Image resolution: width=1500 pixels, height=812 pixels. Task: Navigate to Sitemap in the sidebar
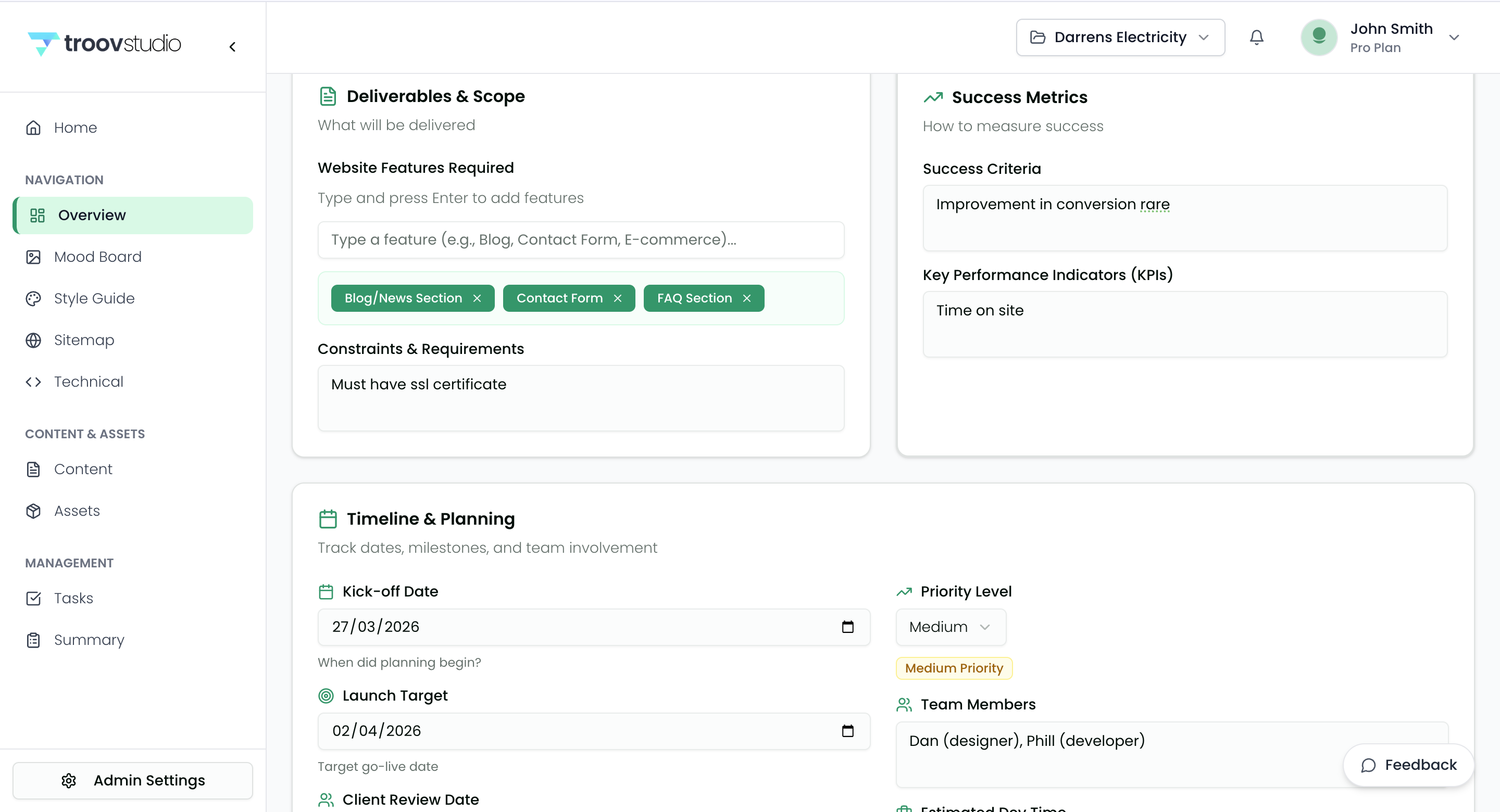point(84,340)
